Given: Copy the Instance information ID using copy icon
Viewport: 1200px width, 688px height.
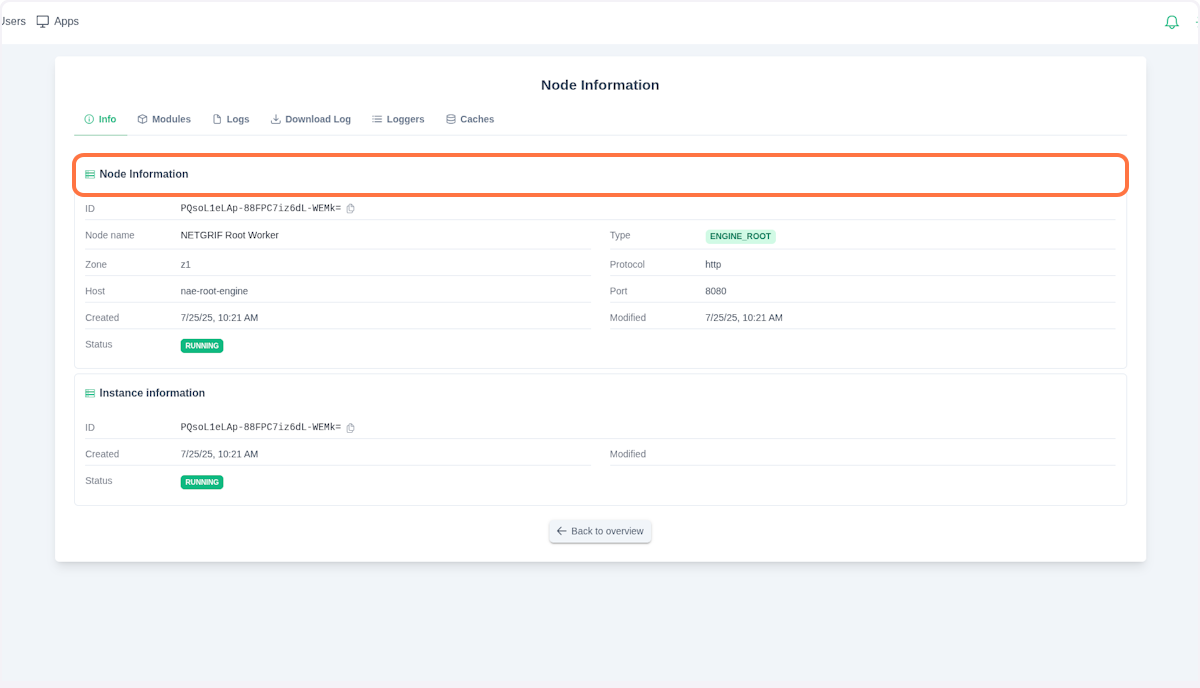Looking at the screenshot, I should tap(350, 427).
